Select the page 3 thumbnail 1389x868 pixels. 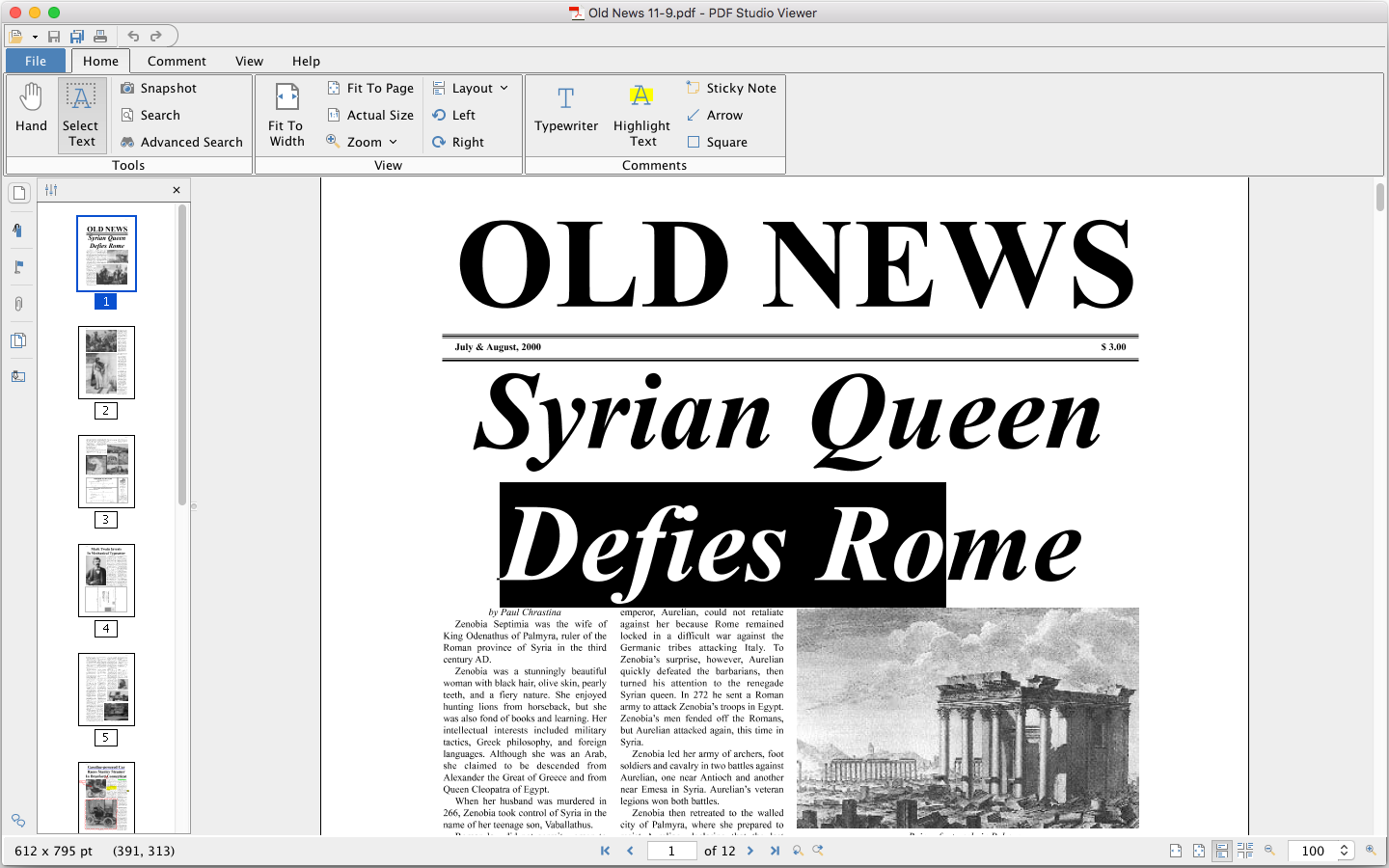pyautogui.click(x=106, y=472)
